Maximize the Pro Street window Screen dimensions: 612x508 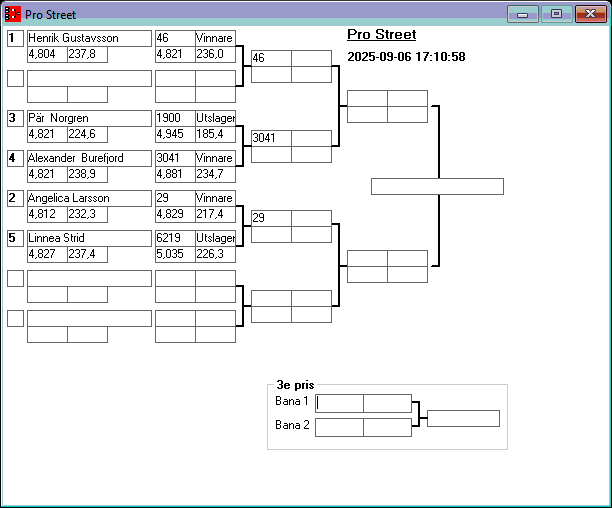(x=556, y=14)
